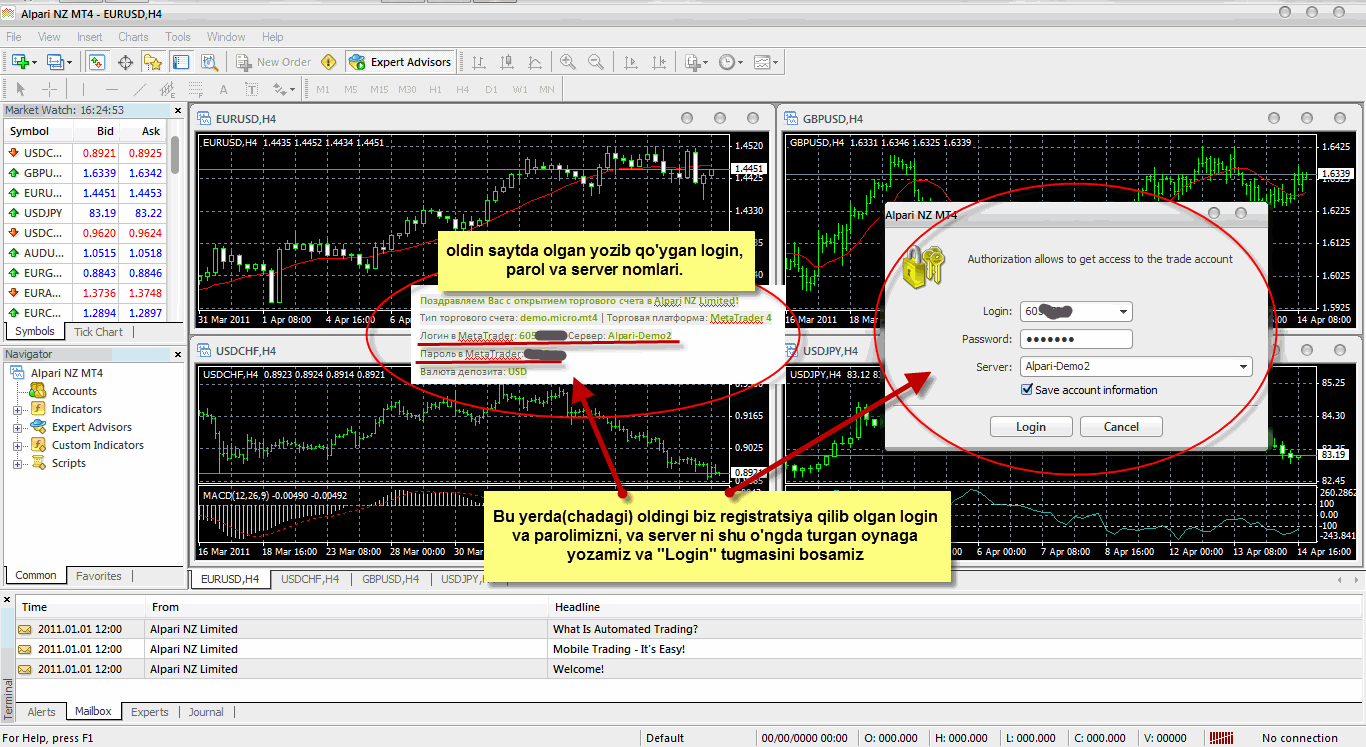
Task: Enable chart Auto Scroll icon
Action: pyautogui.click(x=630, y=62)
